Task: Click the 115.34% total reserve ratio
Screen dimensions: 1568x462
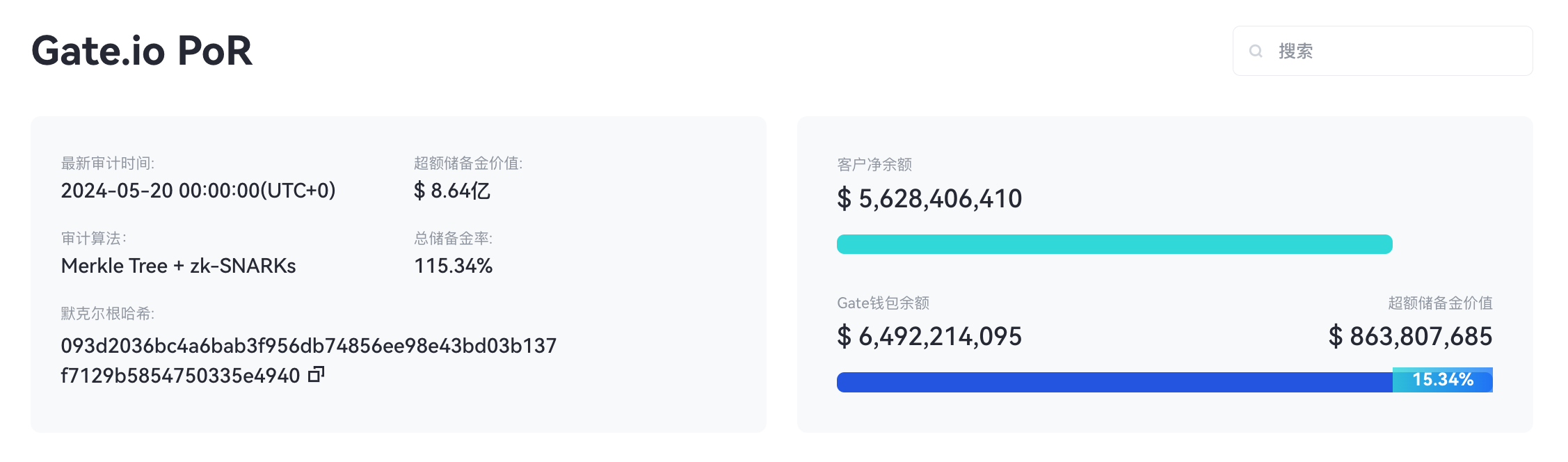Action: click(x=453, y=266)
